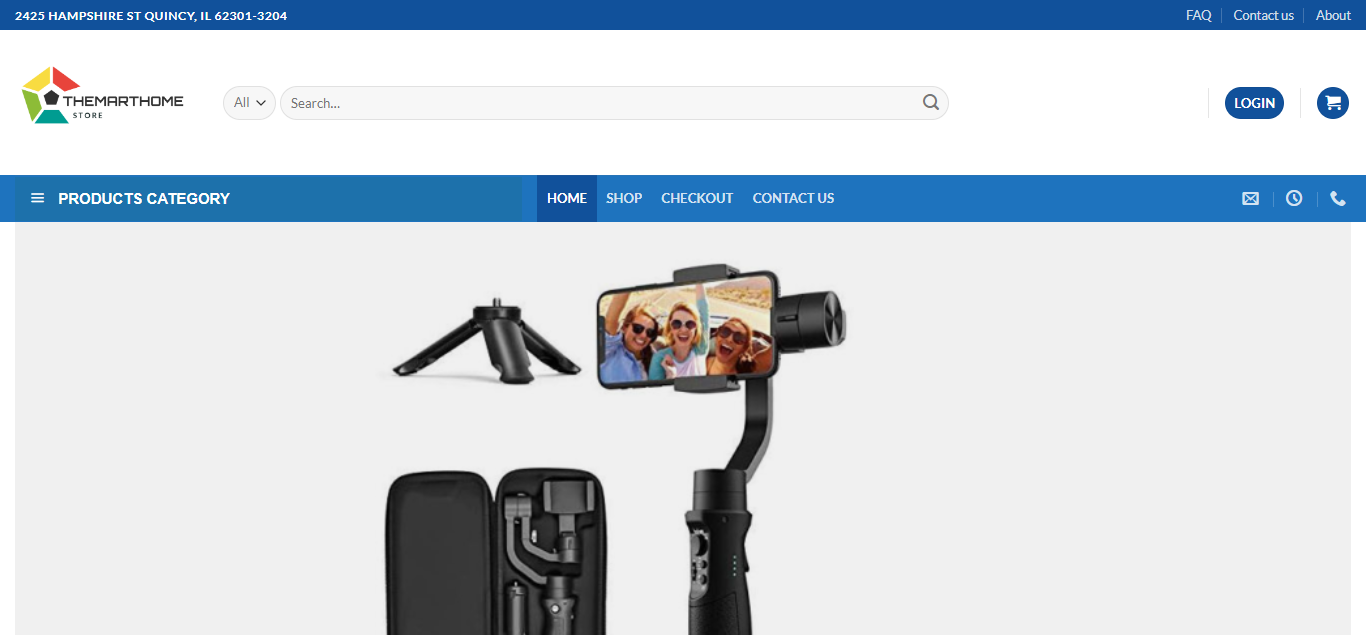
Task: Click the top bar Contact us link
Action: (x=1263, y=15)
